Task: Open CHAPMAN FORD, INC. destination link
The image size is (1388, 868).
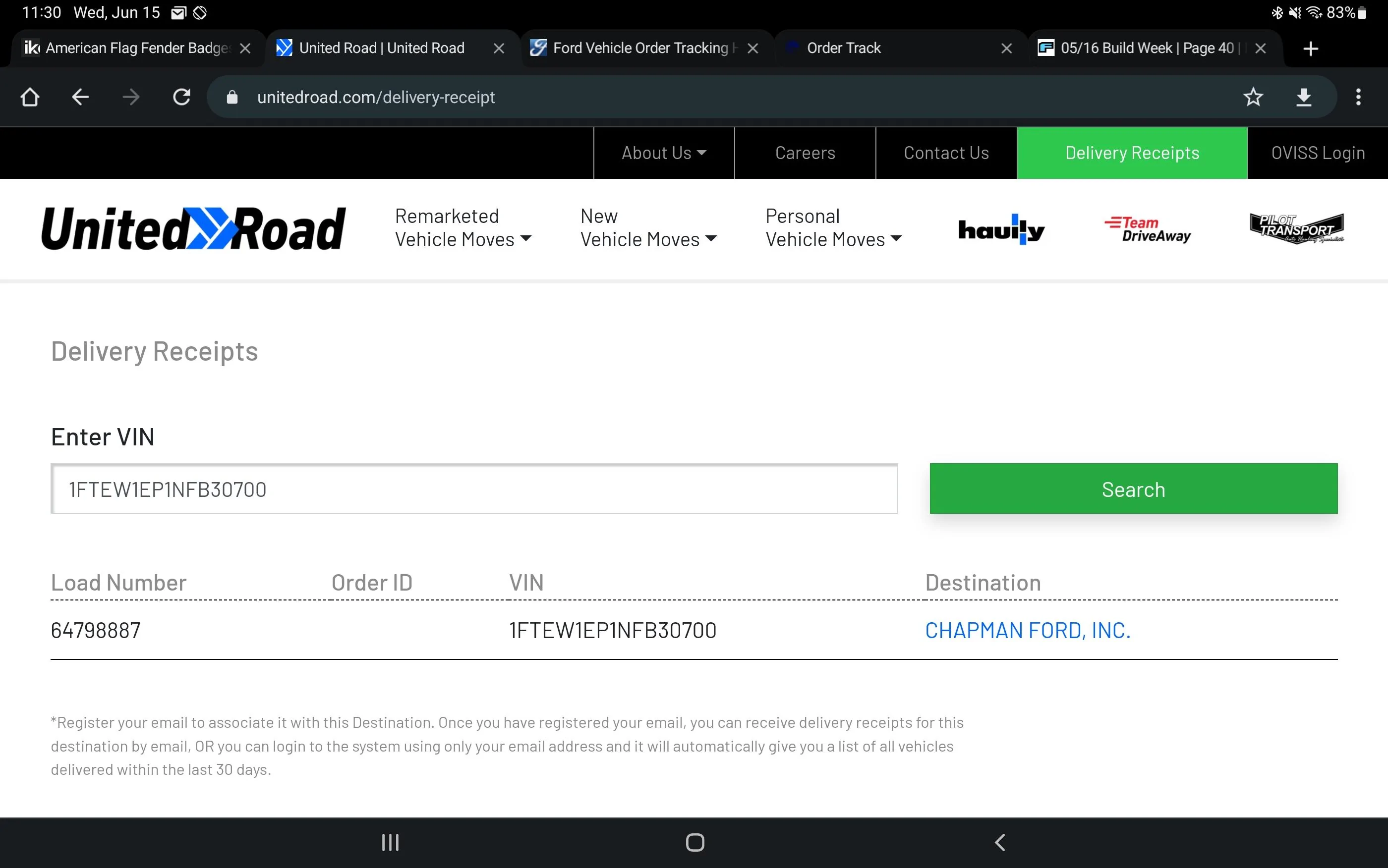Action: (x=1027, y=630)
